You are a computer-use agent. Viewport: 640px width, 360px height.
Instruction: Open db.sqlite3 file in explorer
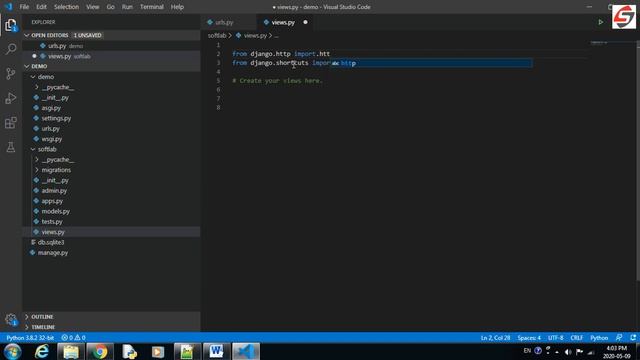tap(111, 242)
